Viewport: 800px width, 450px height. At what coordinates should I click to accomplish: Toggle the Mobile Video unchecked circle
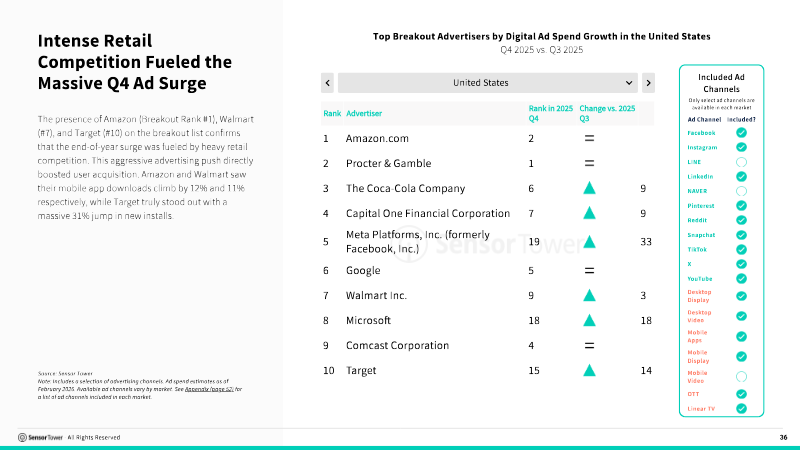(741, 377)
